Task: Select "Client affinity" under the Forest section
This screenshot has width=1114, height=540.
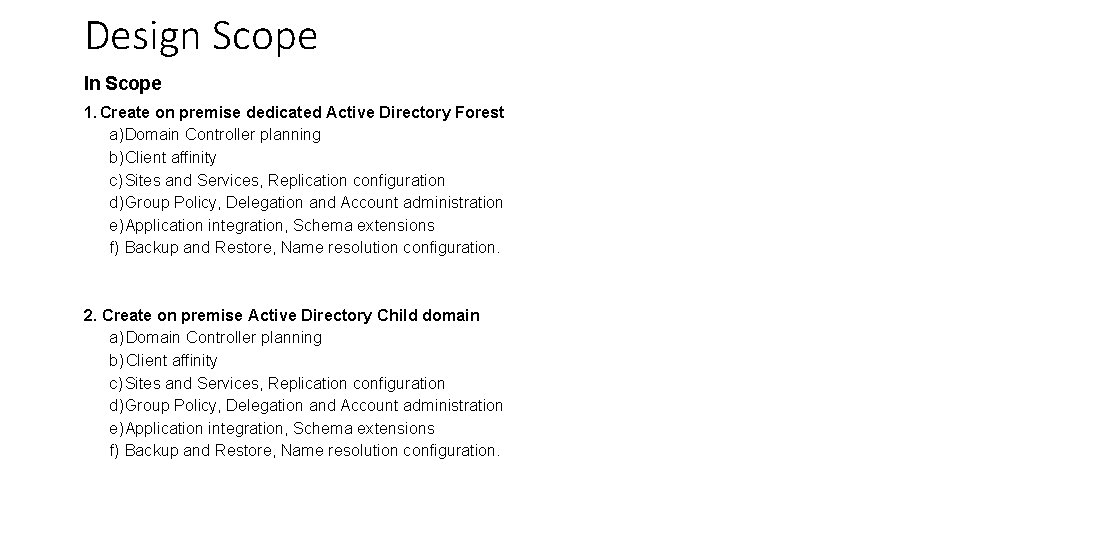Action: (x=171, y=158)
